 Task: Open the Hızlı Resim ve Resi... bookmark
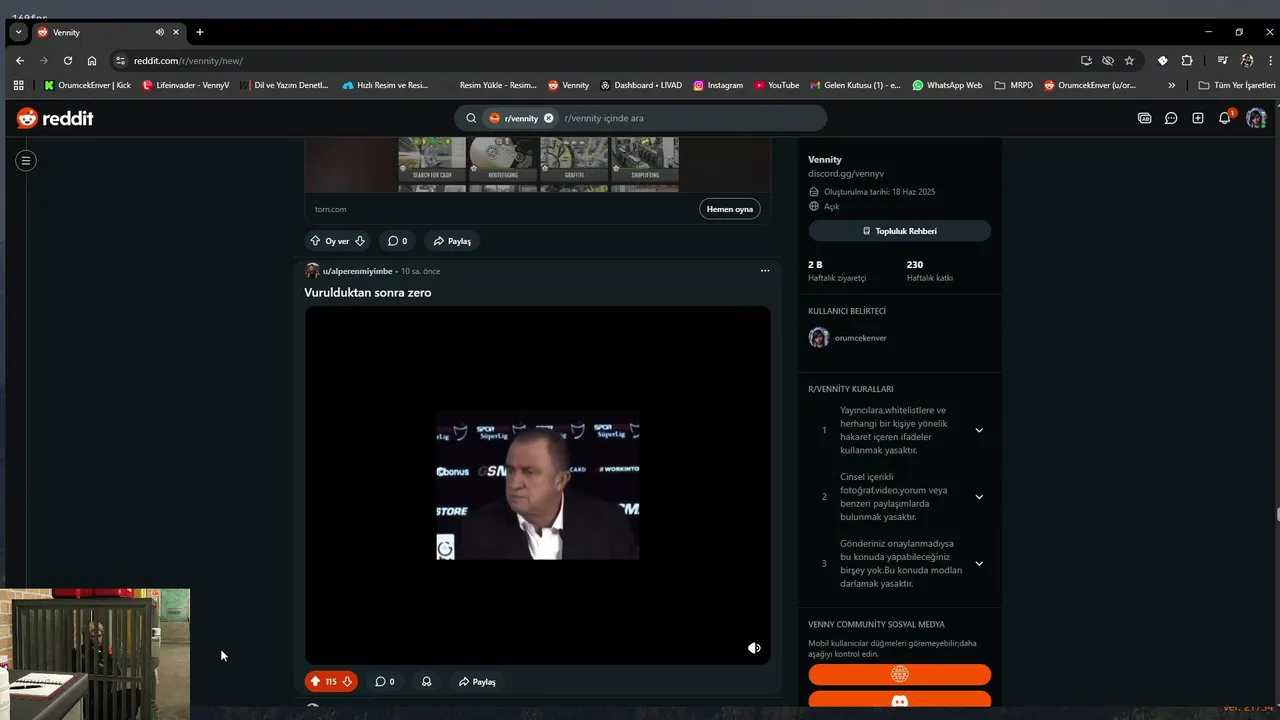[385, 85]
